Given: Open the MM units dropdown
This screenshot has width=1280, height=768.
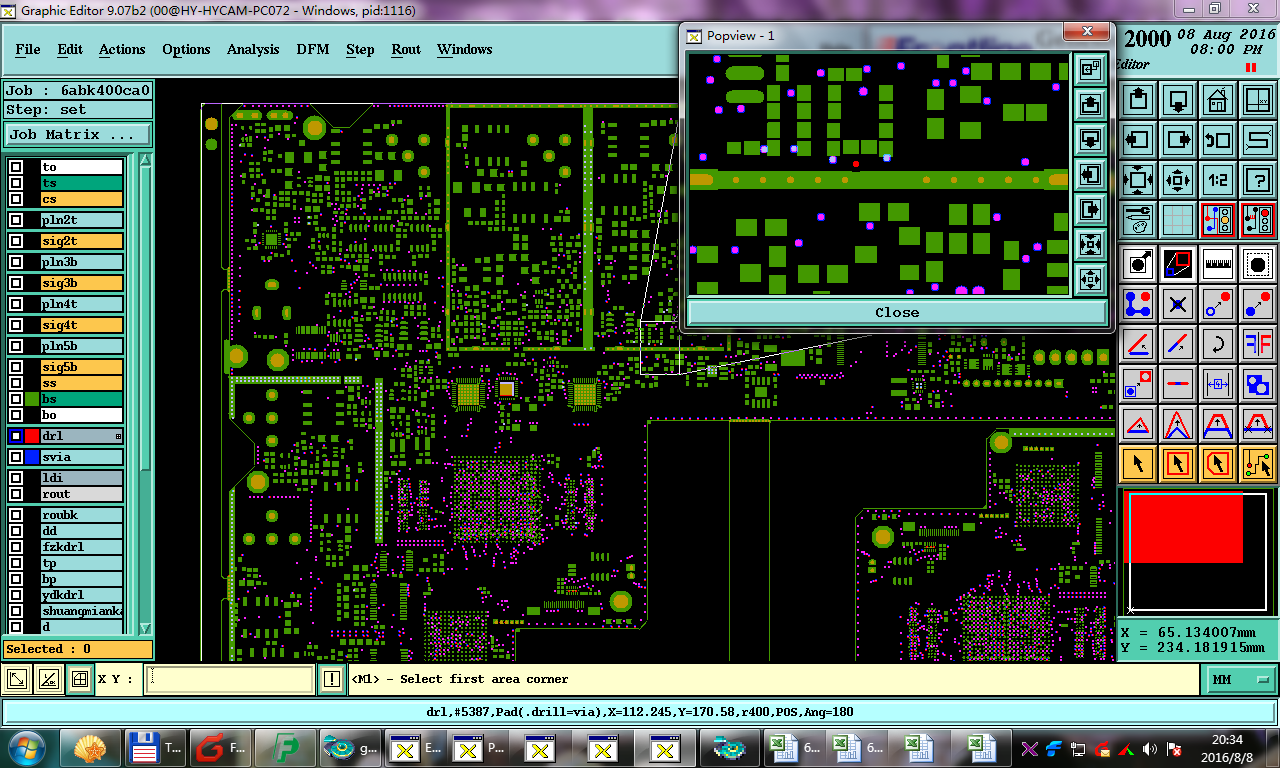Looking at the screenshot, I should (x=1240, y=680).
